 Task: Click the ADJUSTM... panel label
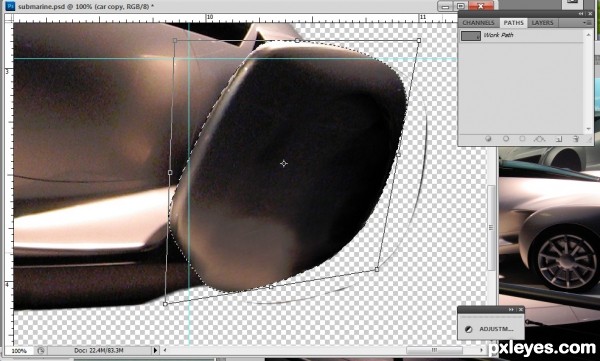[496, 329]
